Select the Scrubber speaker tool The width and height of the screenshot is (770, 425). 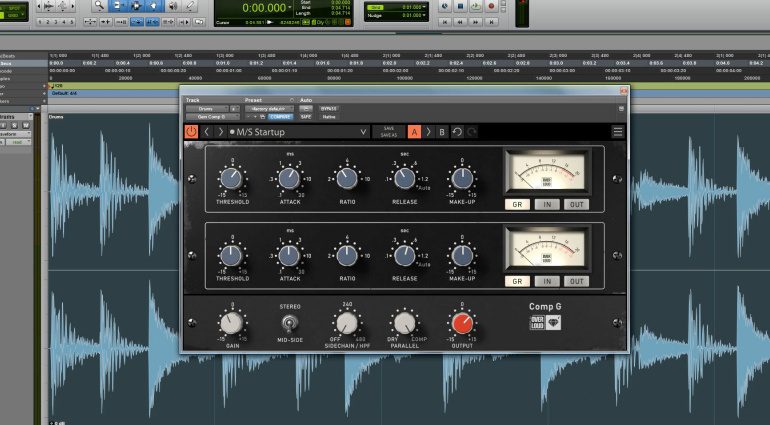172,5
